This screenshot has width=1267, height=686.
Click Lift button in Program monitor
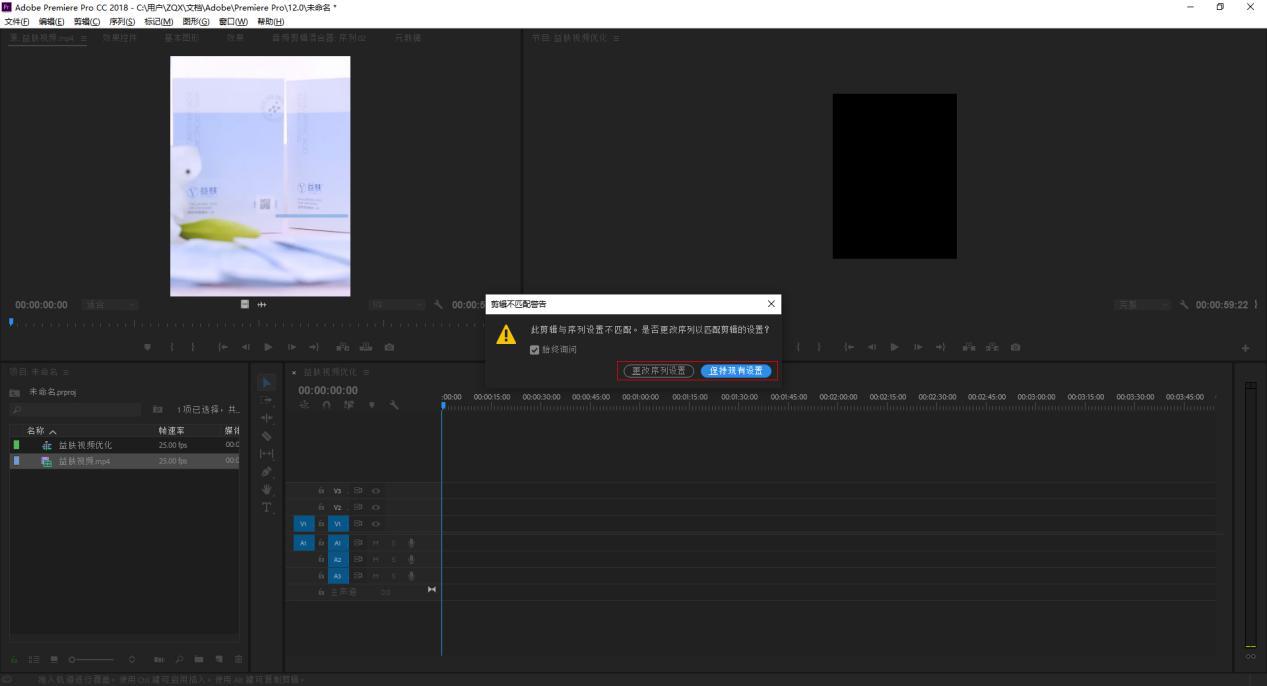click(968, 347)
